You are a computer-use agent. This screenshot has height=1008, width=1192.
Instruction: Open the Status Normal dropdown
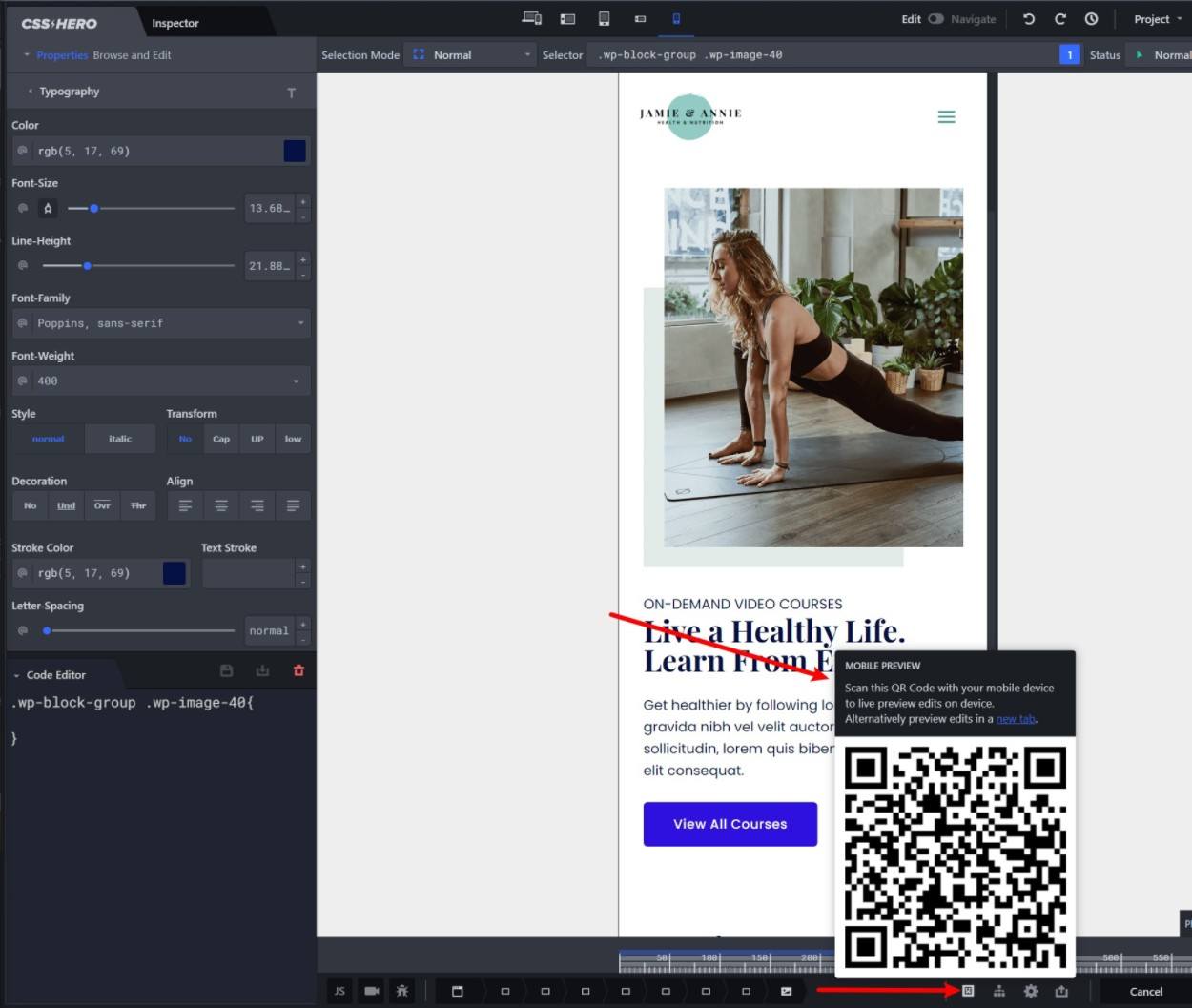1161,55
